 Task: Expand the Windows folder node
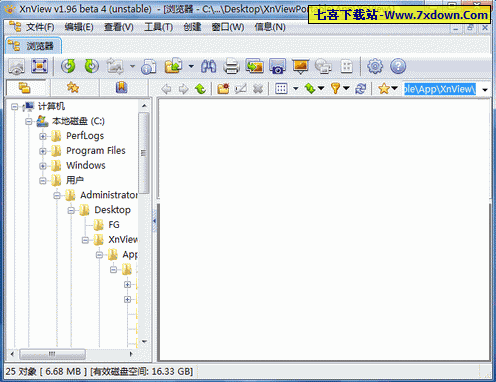43,166
